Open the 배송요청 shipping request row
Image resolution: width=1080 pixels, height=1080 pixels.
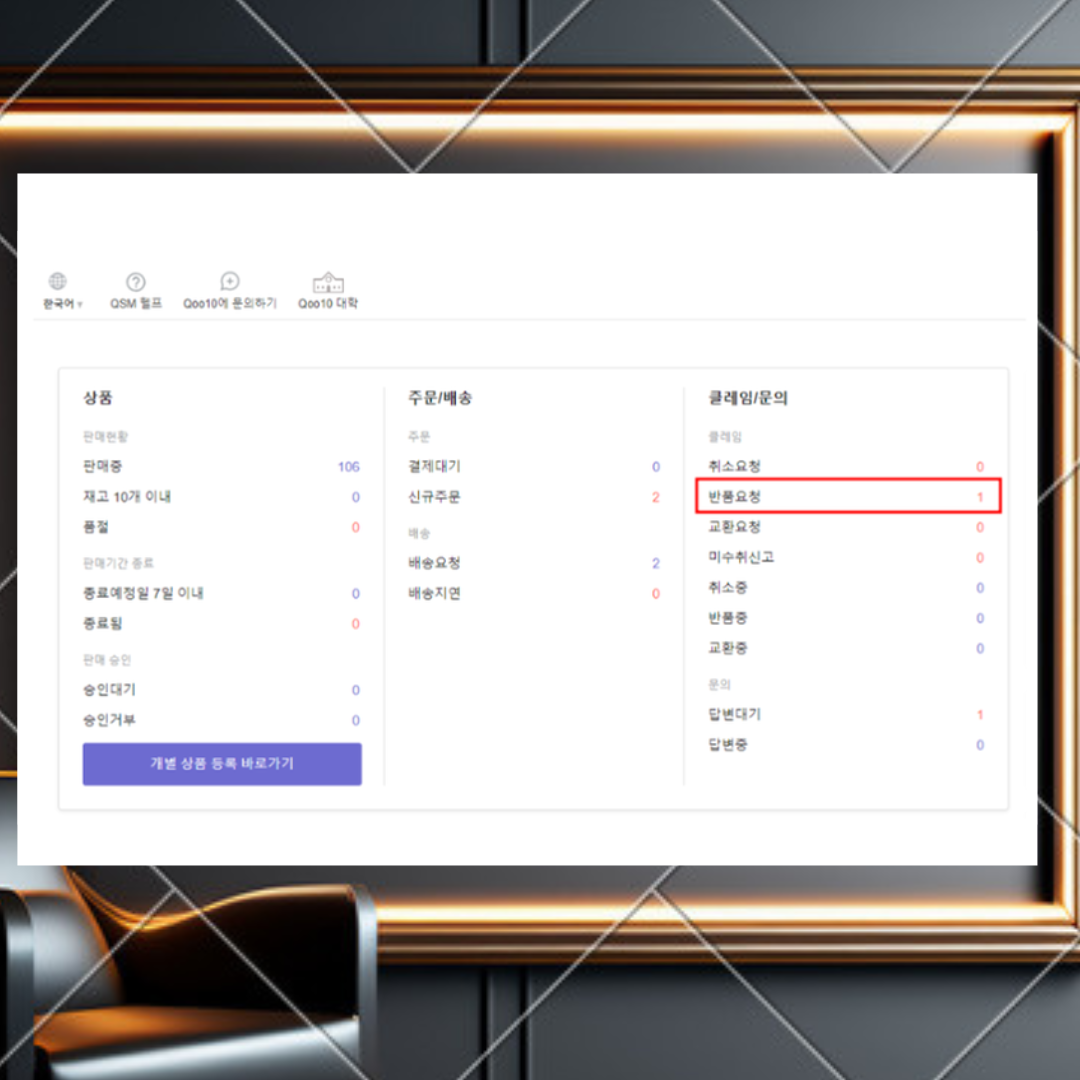[x=534, y=563]
